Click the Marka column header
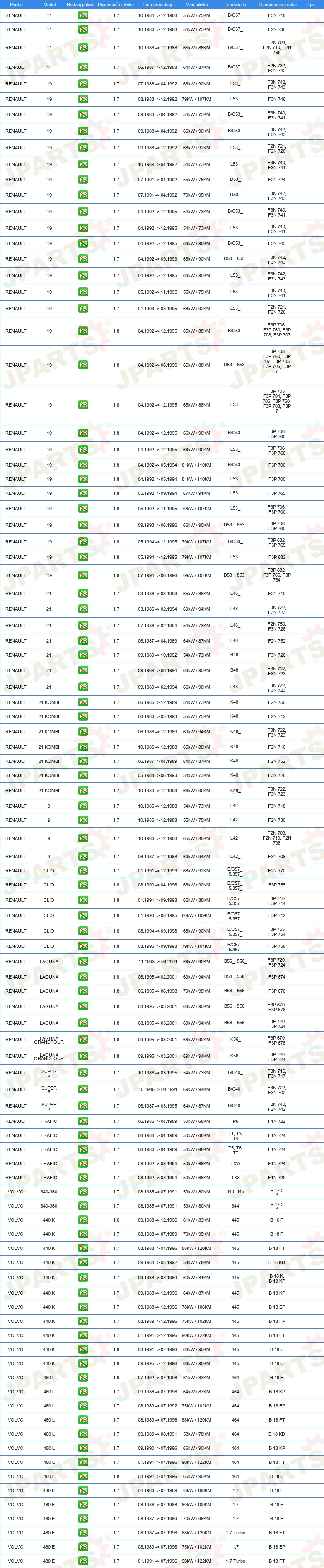Image resolution: width=324 pixels, height=1568 pixels. (17, 4)
